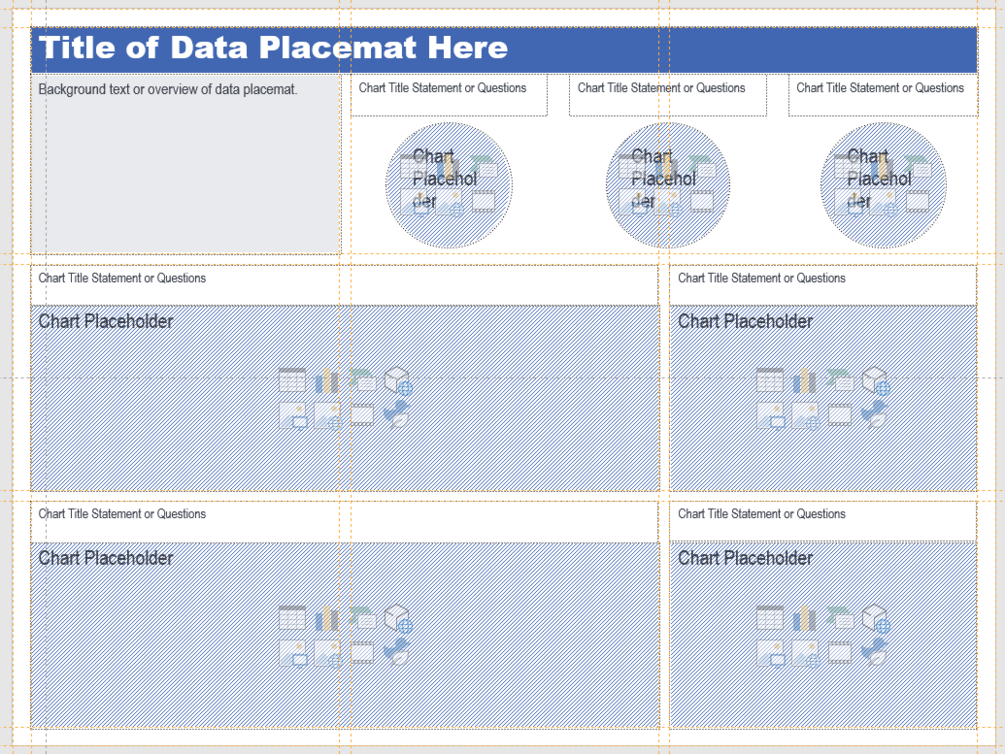Screen dimensions: 1005x754
Task: Click 3D Models icon in bottom-right placeholder
Action: pyautogui.click(x=876, y=618)
